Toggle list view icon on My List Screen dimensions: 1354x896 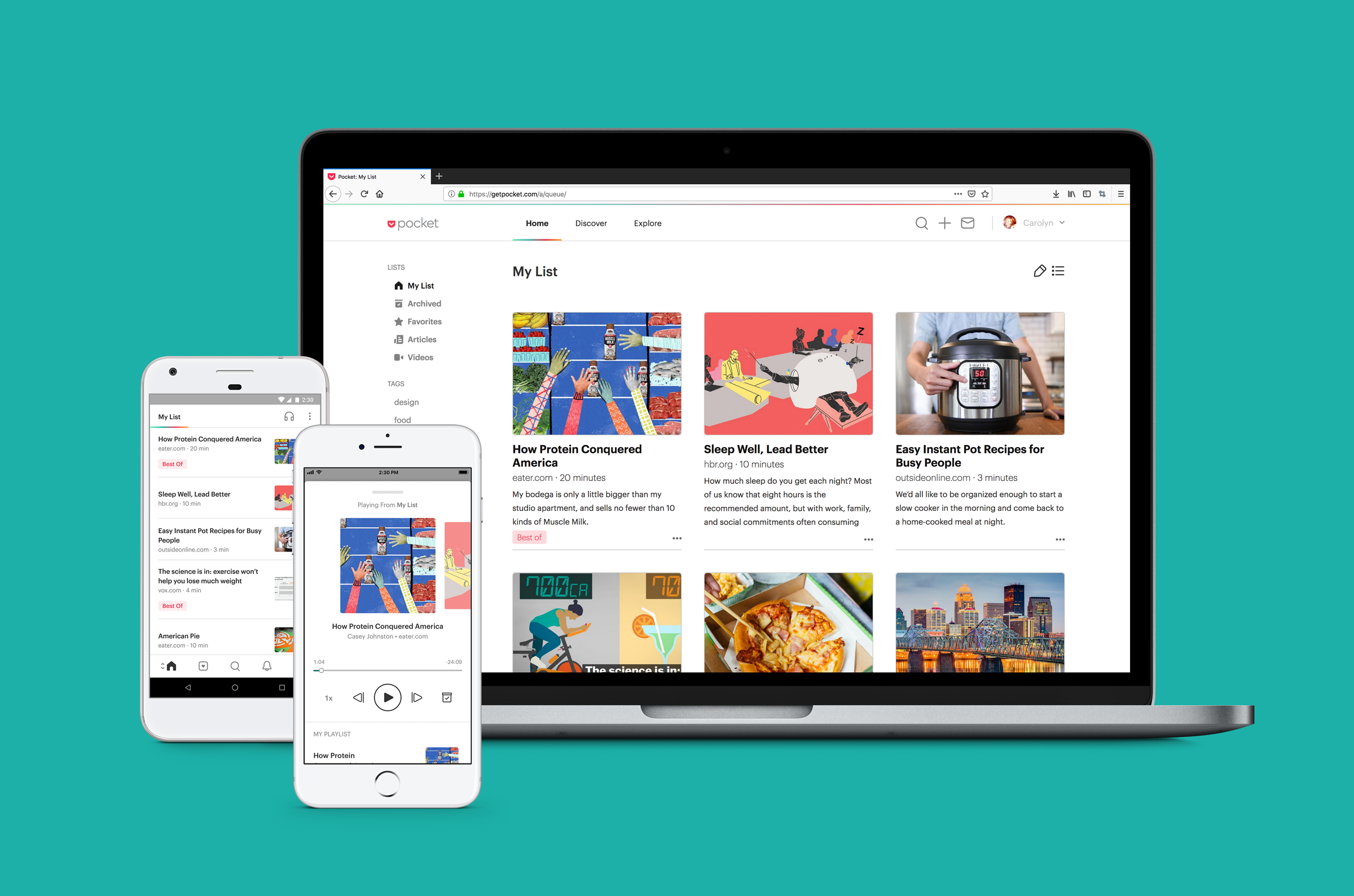(x=1057, y=271)
